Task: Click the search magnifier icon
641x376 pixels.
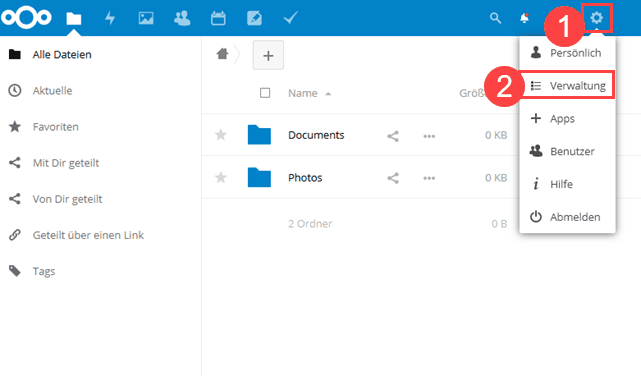Action: (495, 18)
